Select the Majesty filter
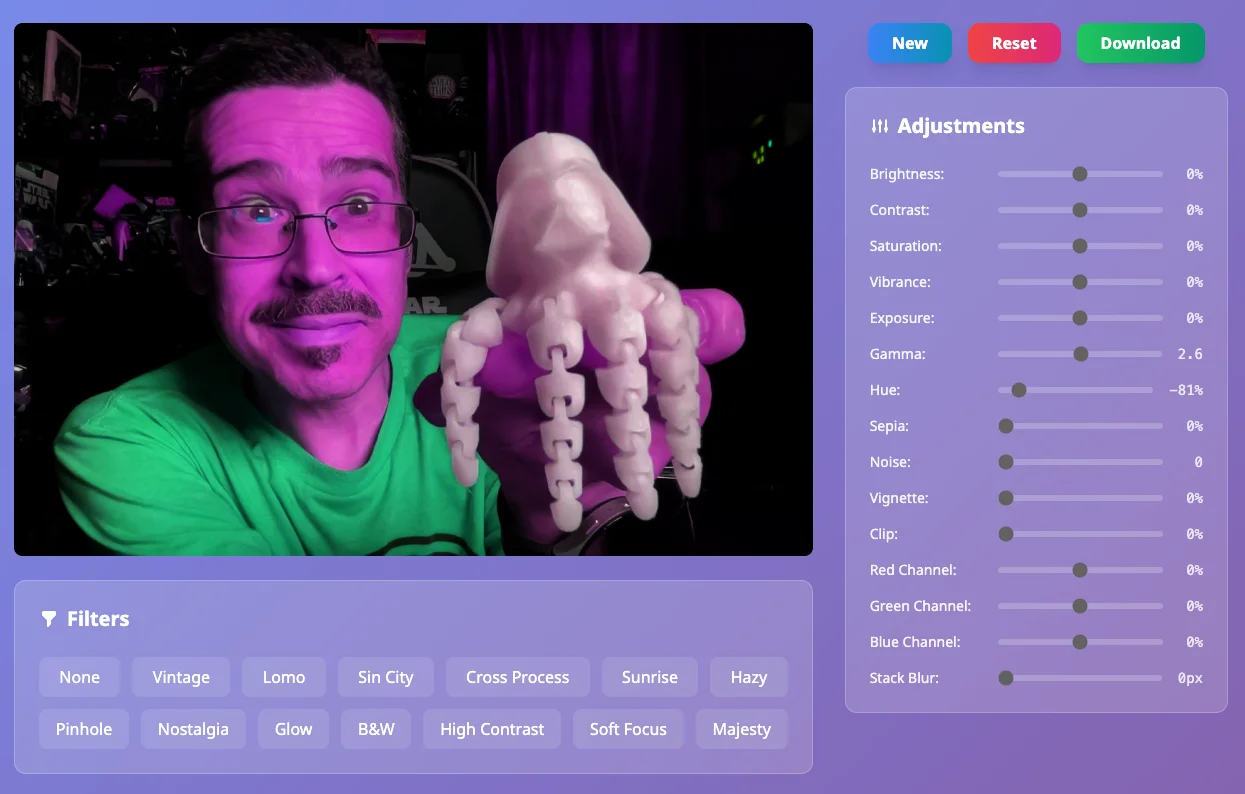1245x794 pixels. [x=741, y=729]
